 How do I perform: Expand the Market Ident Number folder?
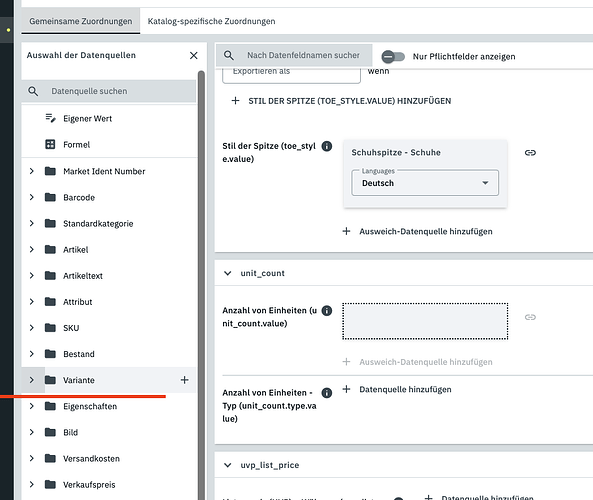pos(32,171)
